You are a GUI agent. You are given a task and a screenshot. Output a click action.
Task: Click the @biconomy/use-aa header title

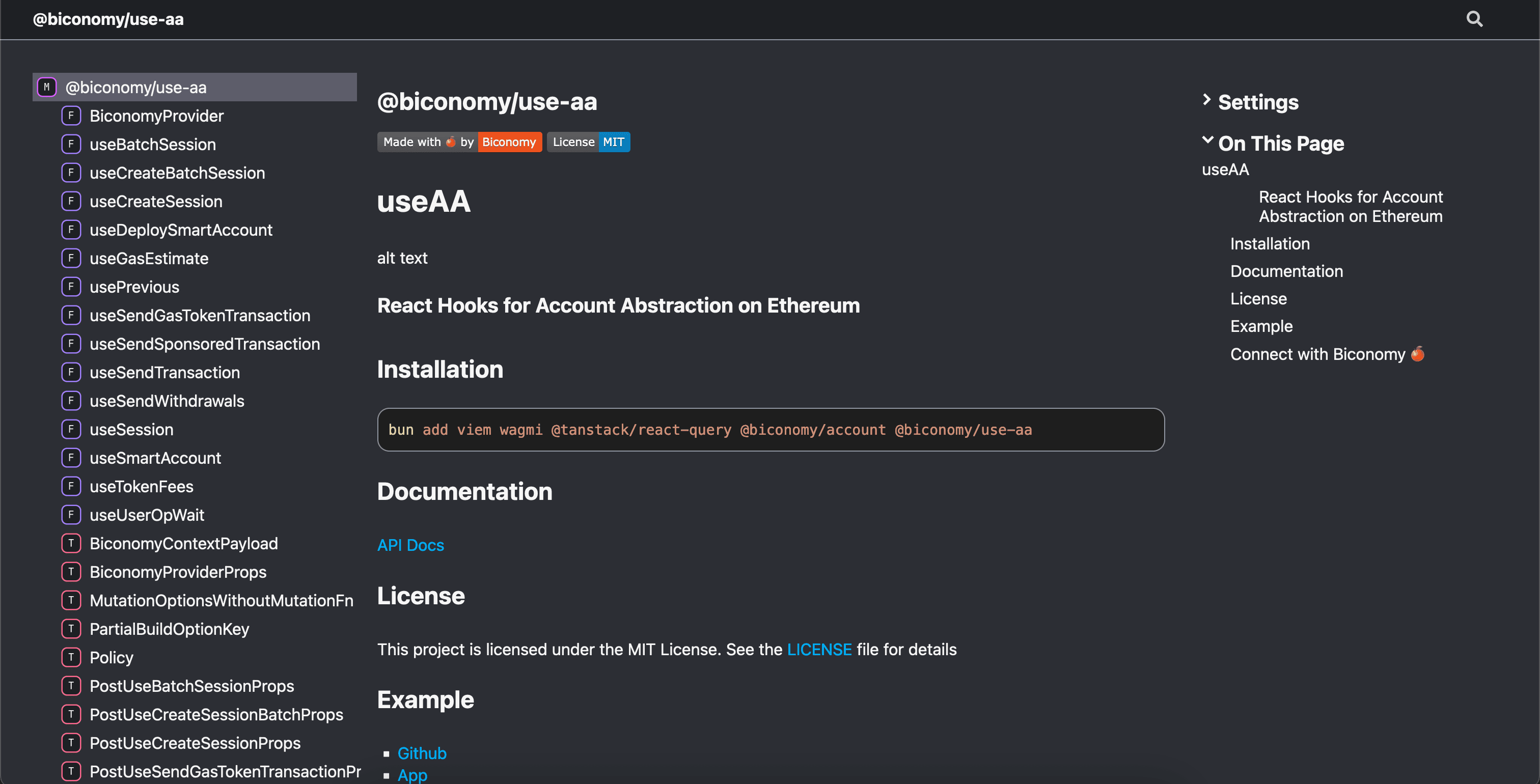[108, 19]
